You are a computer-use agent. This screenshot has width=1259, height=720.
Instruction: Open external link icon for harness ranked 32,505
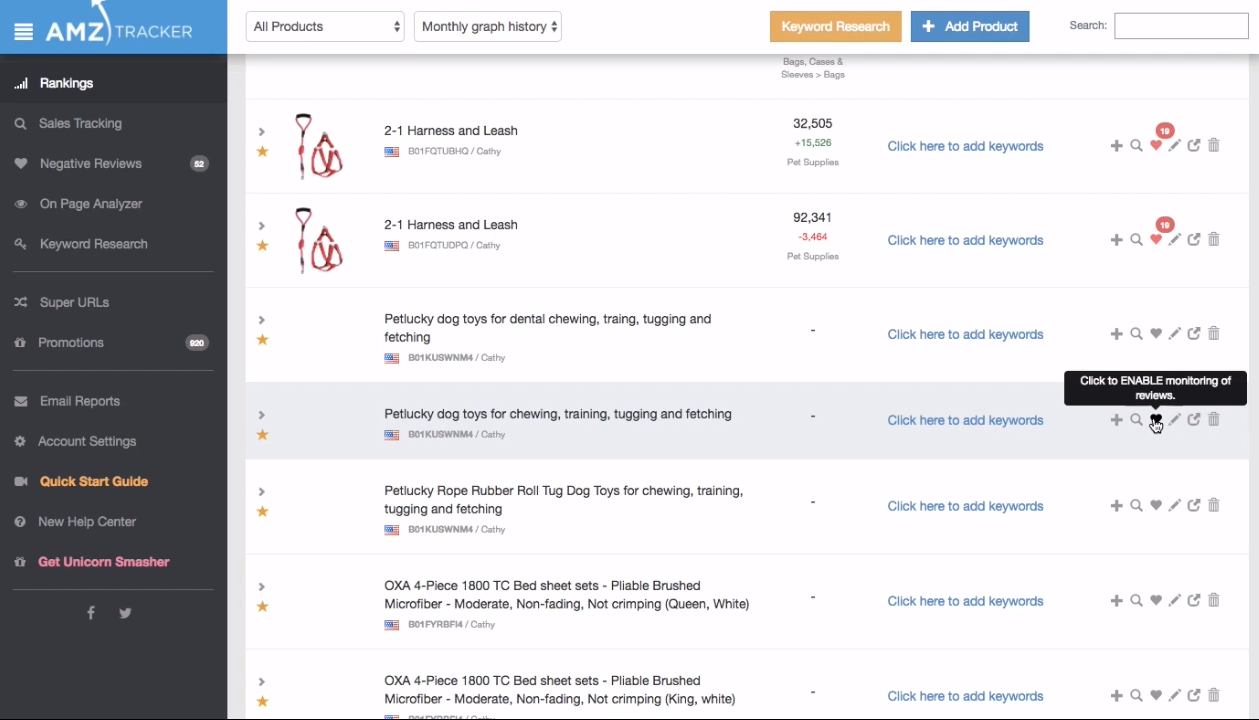[x=1194, y=146]
